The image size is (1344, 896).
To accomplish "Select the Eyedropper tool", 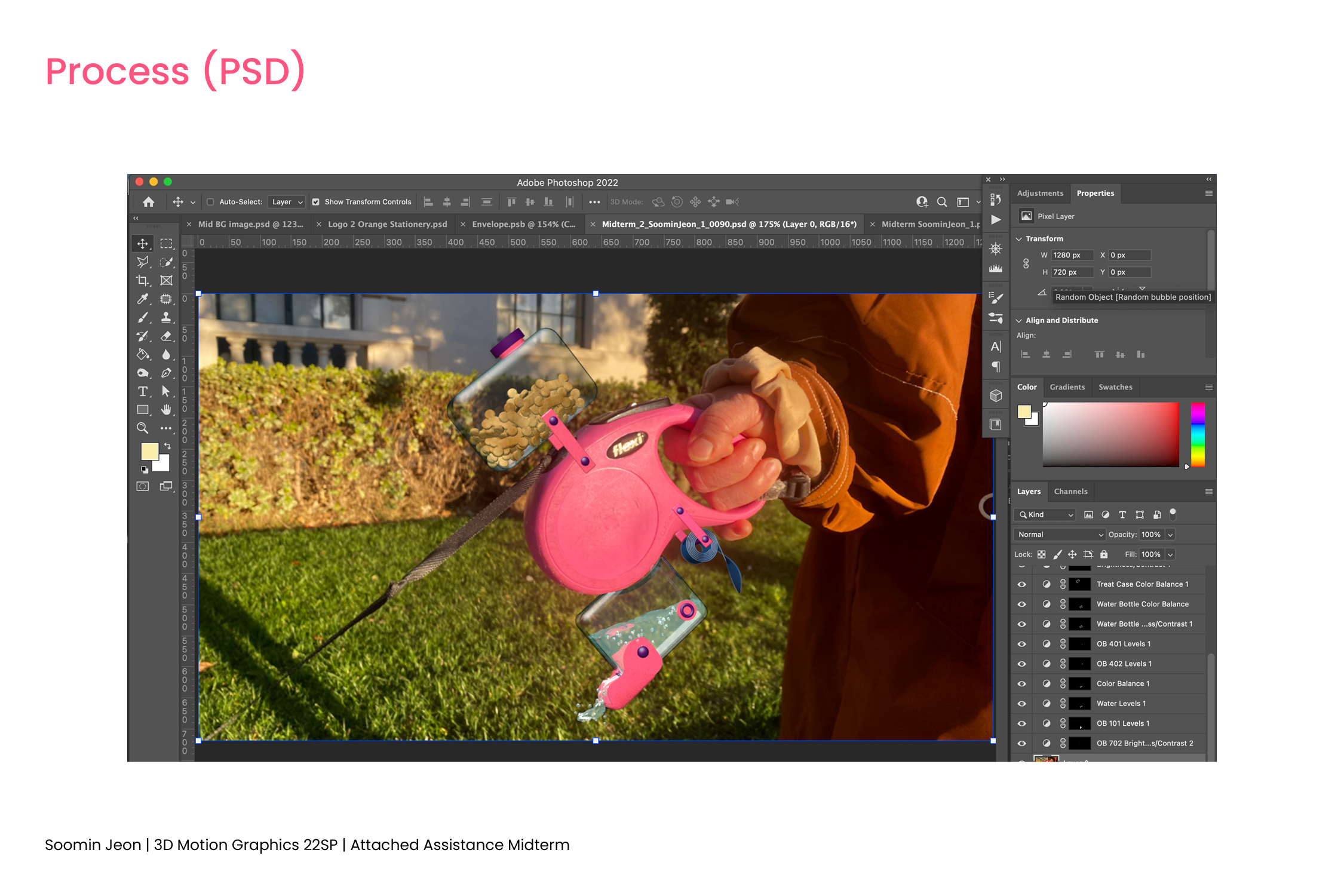I will [x=142, y=299].
